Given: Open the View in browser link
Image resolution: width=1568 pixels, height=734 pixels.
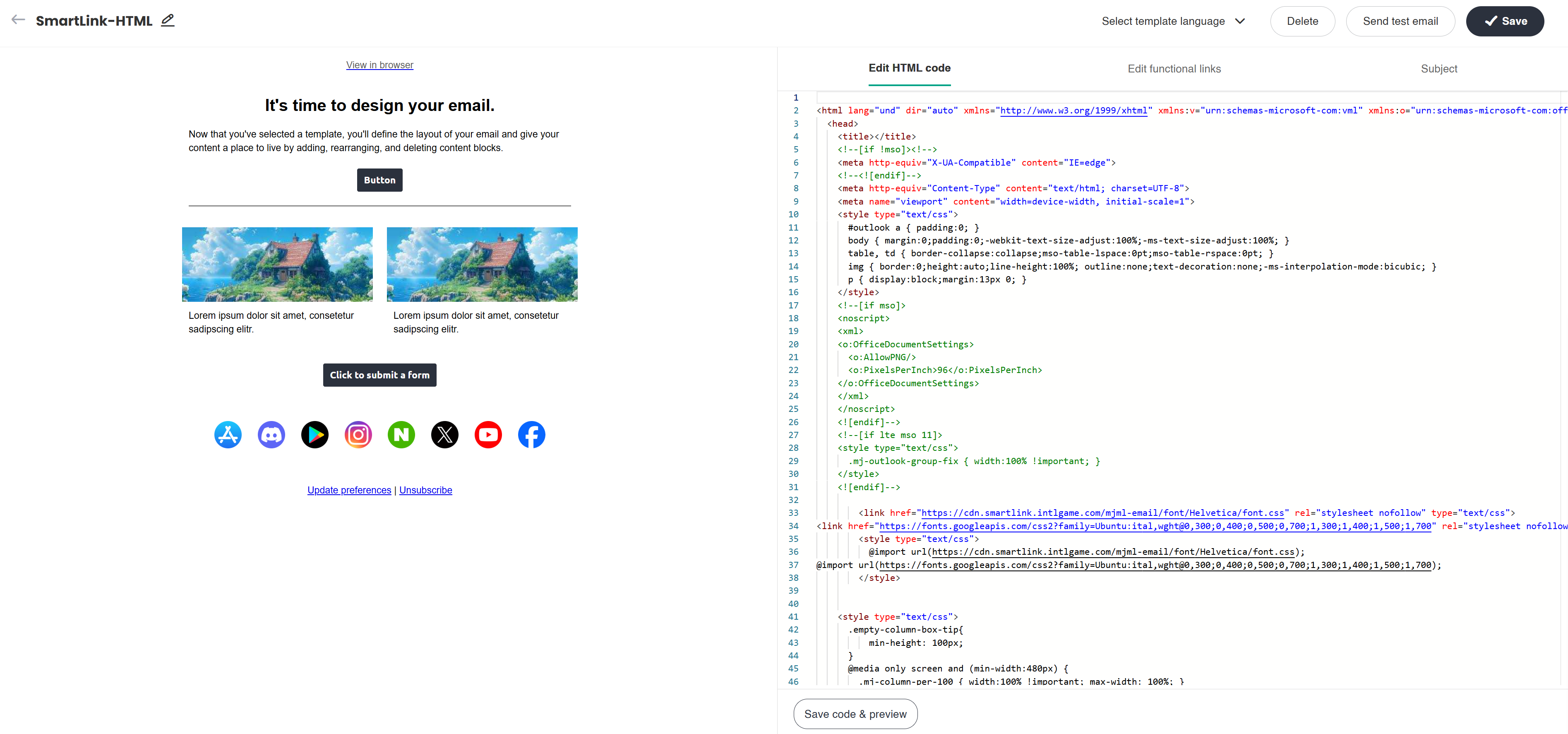Looking at the screenshot, I should tap(379, 65).
